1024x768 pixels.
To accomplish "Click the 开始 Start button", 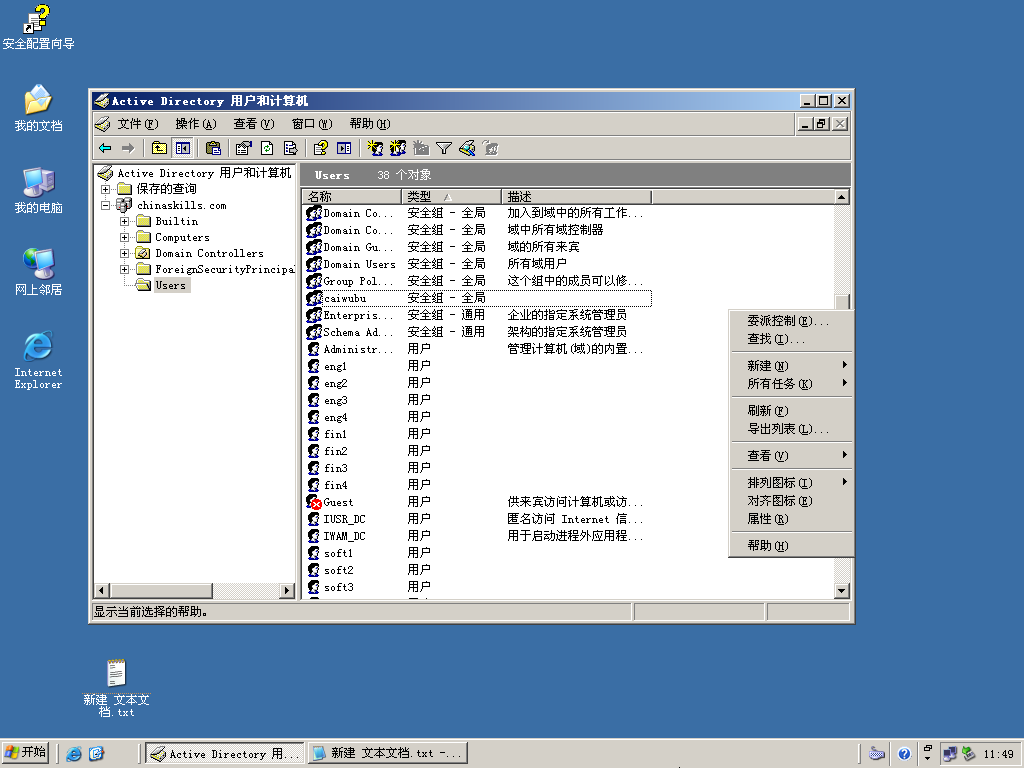I will (x=26, y=753).
